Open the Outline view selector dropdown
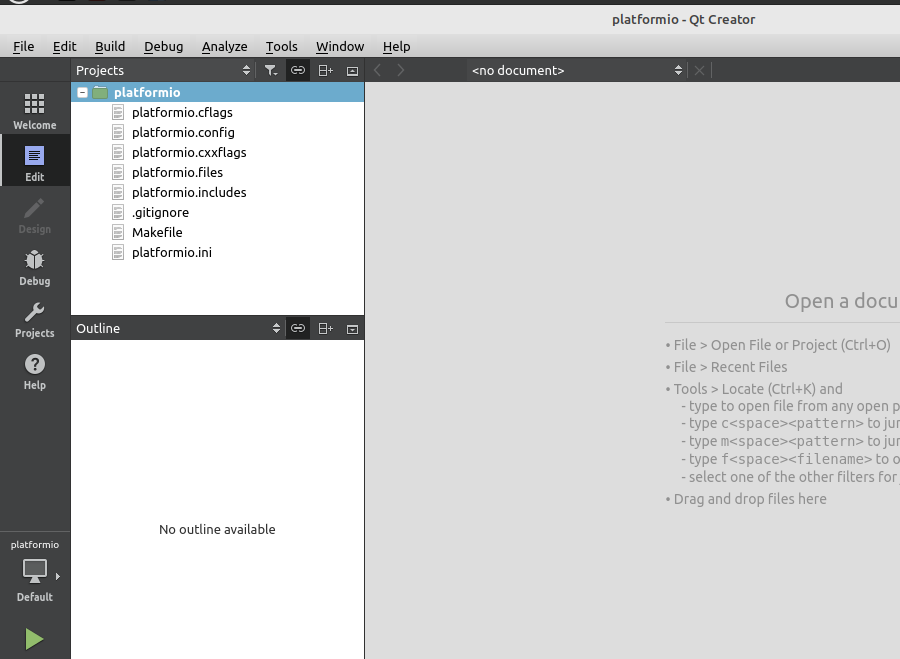900x659 pixels. pos(179,328)
